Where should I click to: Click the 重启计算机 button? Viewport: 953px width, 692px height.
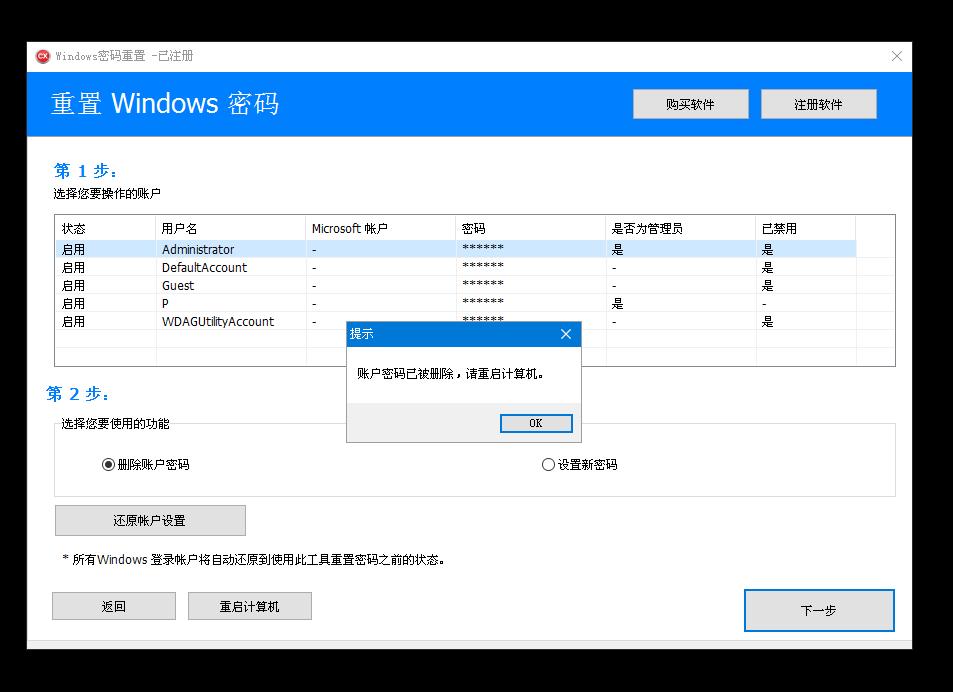coord(250,606)
